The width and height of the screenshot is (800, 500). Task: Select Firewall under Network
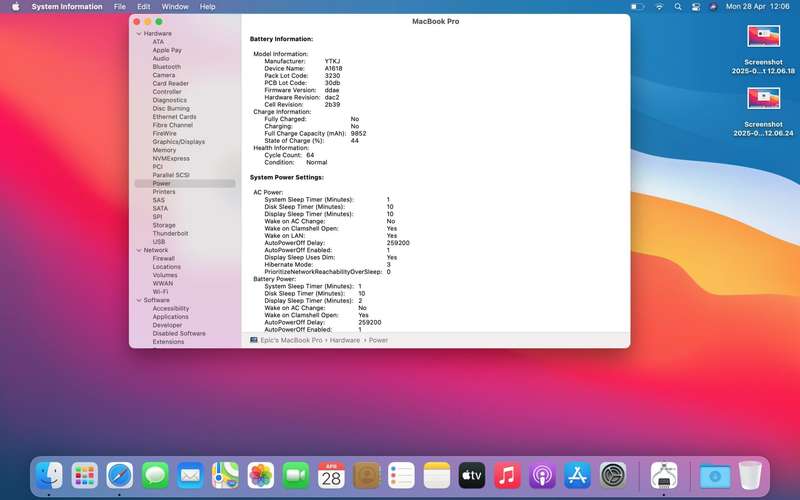coord(163,259)
